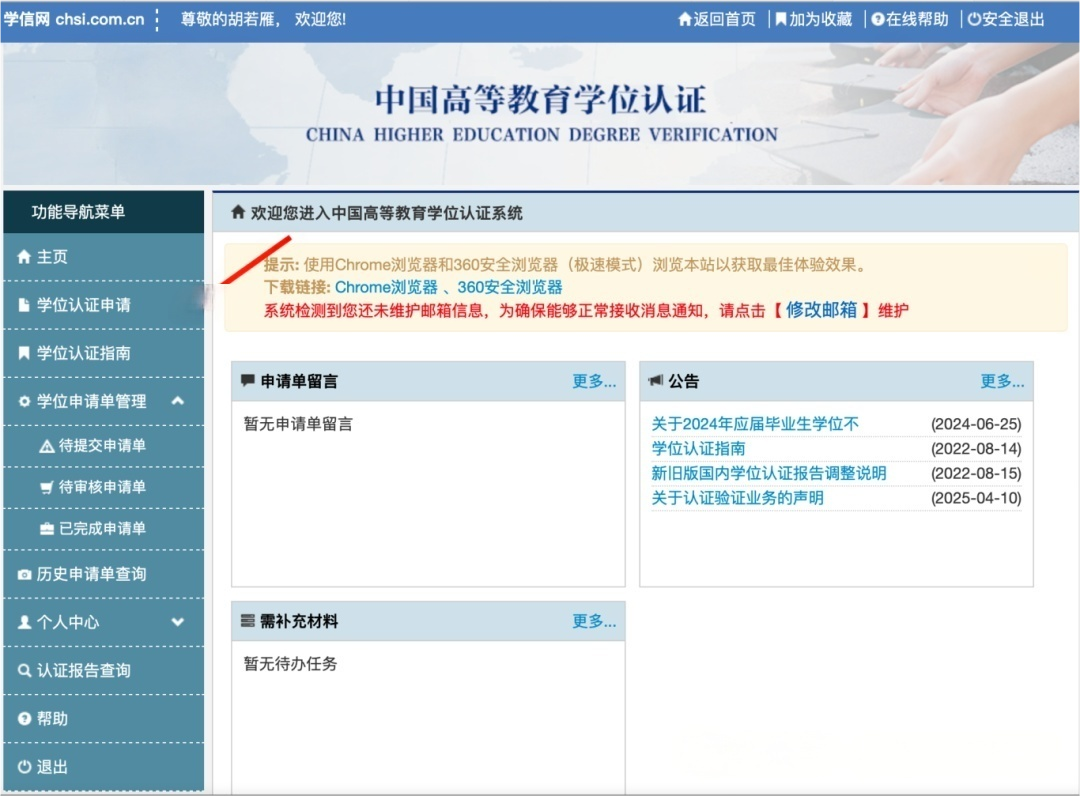Click the bookmark icon beside 学位认证指南
The width and height of the screenshot is (1080, 796).
(x=24, y=353)
